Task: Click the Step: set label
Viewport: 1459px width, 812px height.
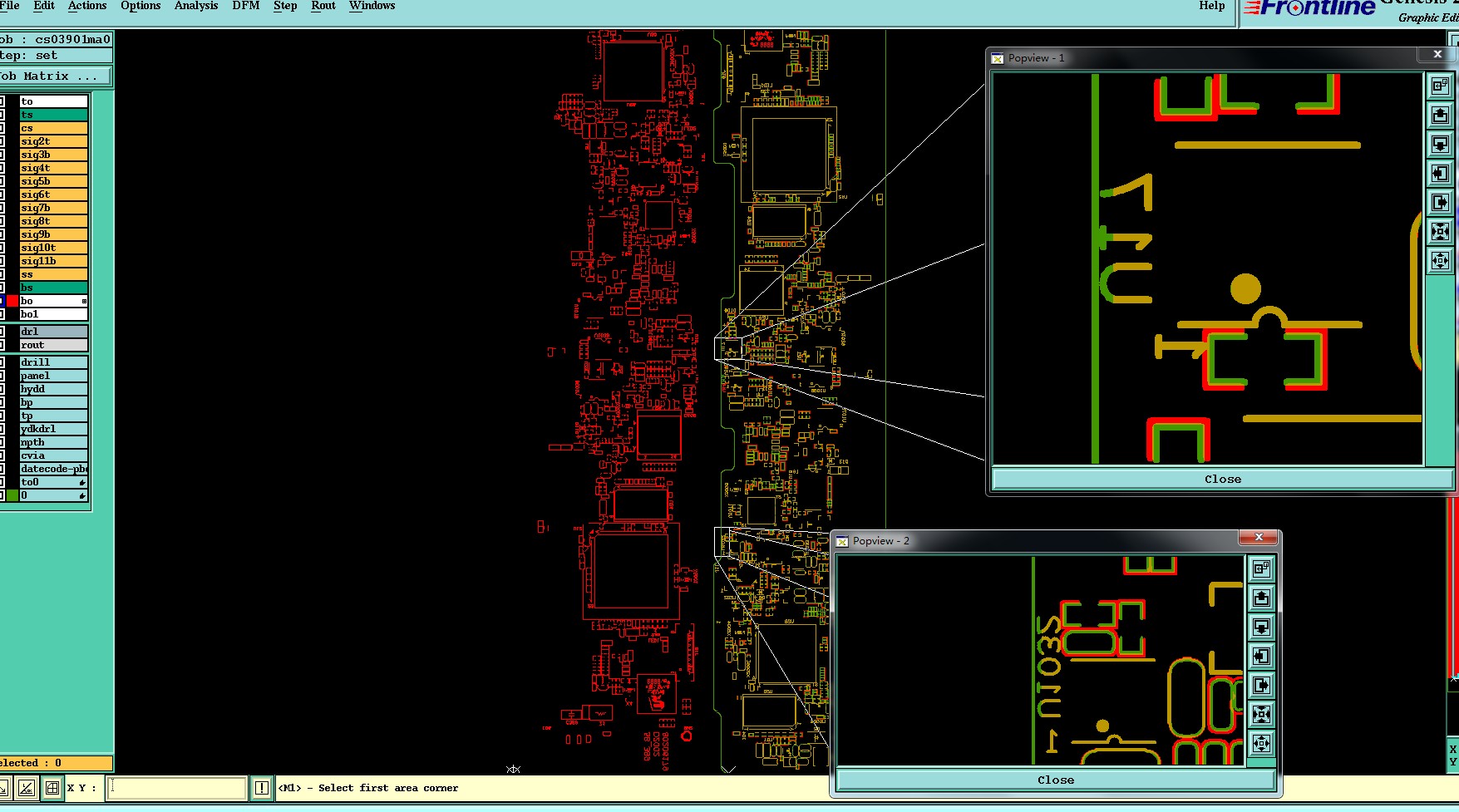Action: (x=55, y=56)
